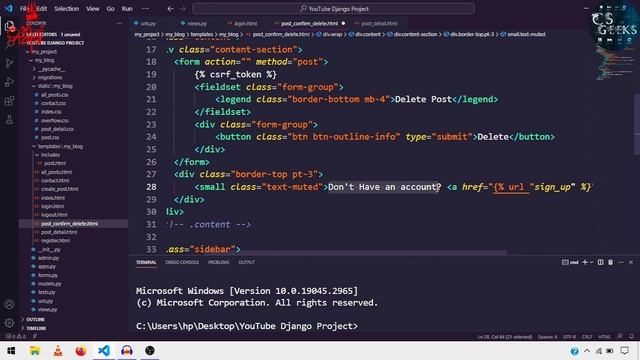The width and height of the screenshot is (640, 360).
Task: Switch to the Debug Console panel tab
Action: coord(182,262)
